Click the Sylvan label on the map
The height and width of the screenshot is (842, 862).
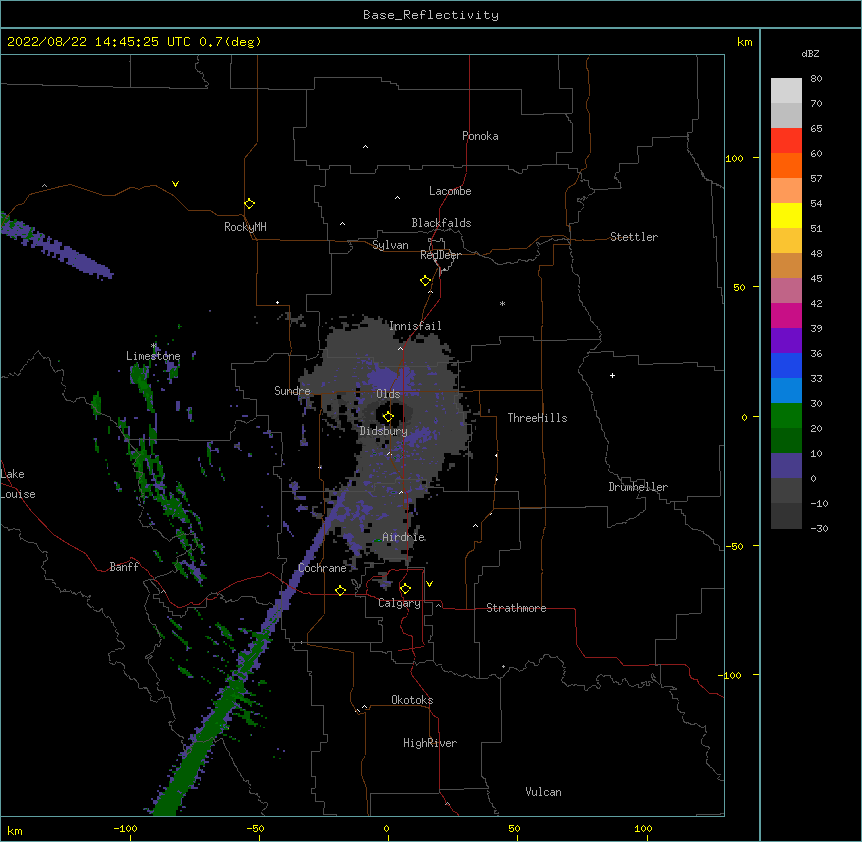point(390,245)
